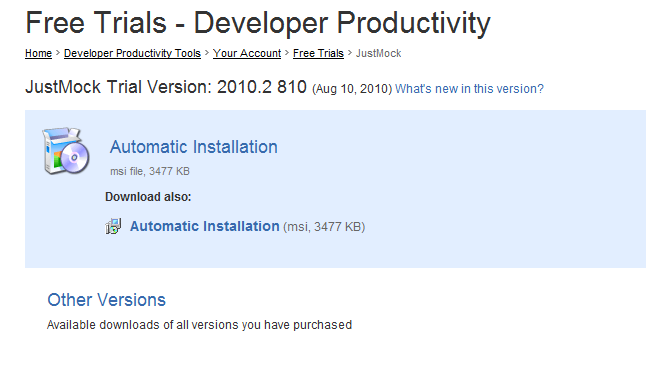The width and height of the screenshot is (646, 376).
Task: Click 'Available downloads of all versions' description
Action: [199, 325]
